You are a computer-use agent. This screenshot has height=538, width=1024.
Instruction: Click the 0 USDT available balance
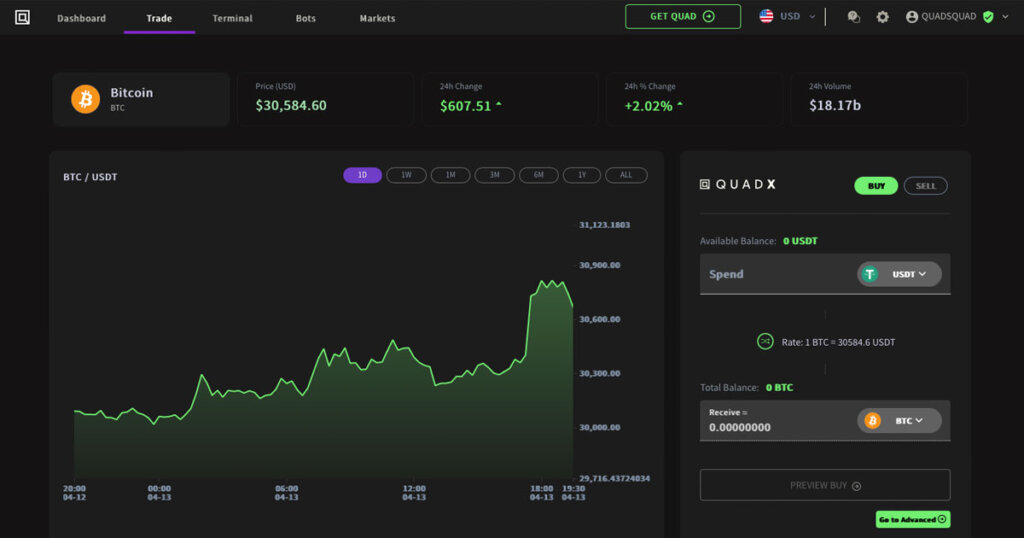(x=800, y=241)
